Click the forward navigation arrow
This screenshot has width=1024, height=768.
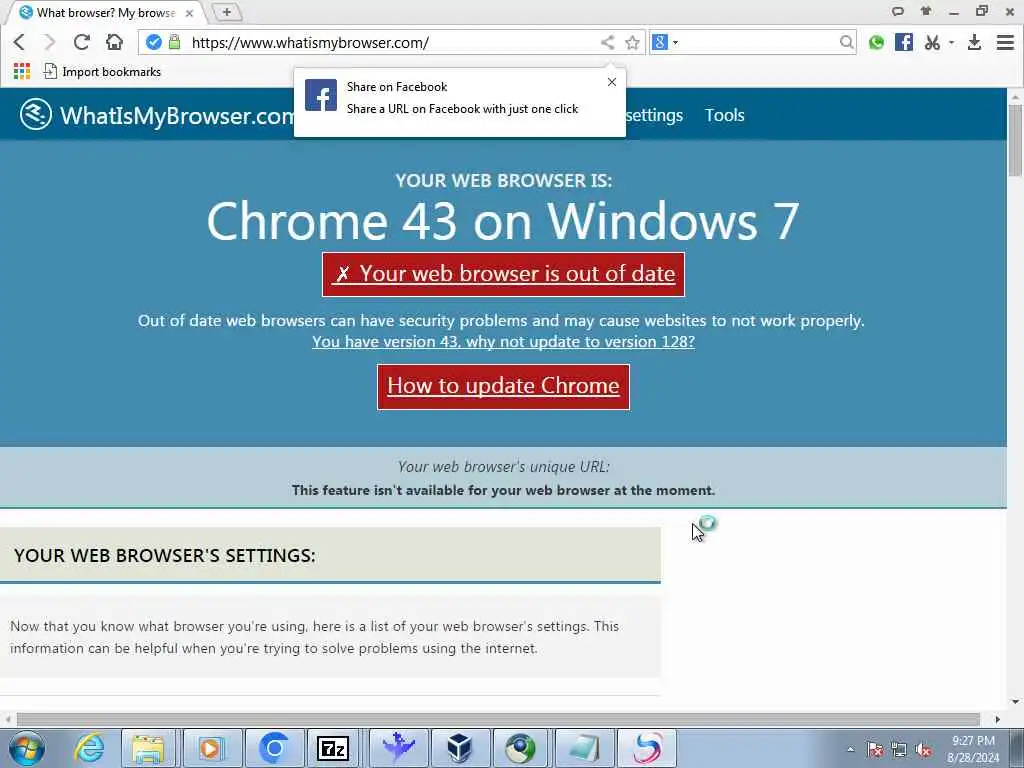click(50, 42)
